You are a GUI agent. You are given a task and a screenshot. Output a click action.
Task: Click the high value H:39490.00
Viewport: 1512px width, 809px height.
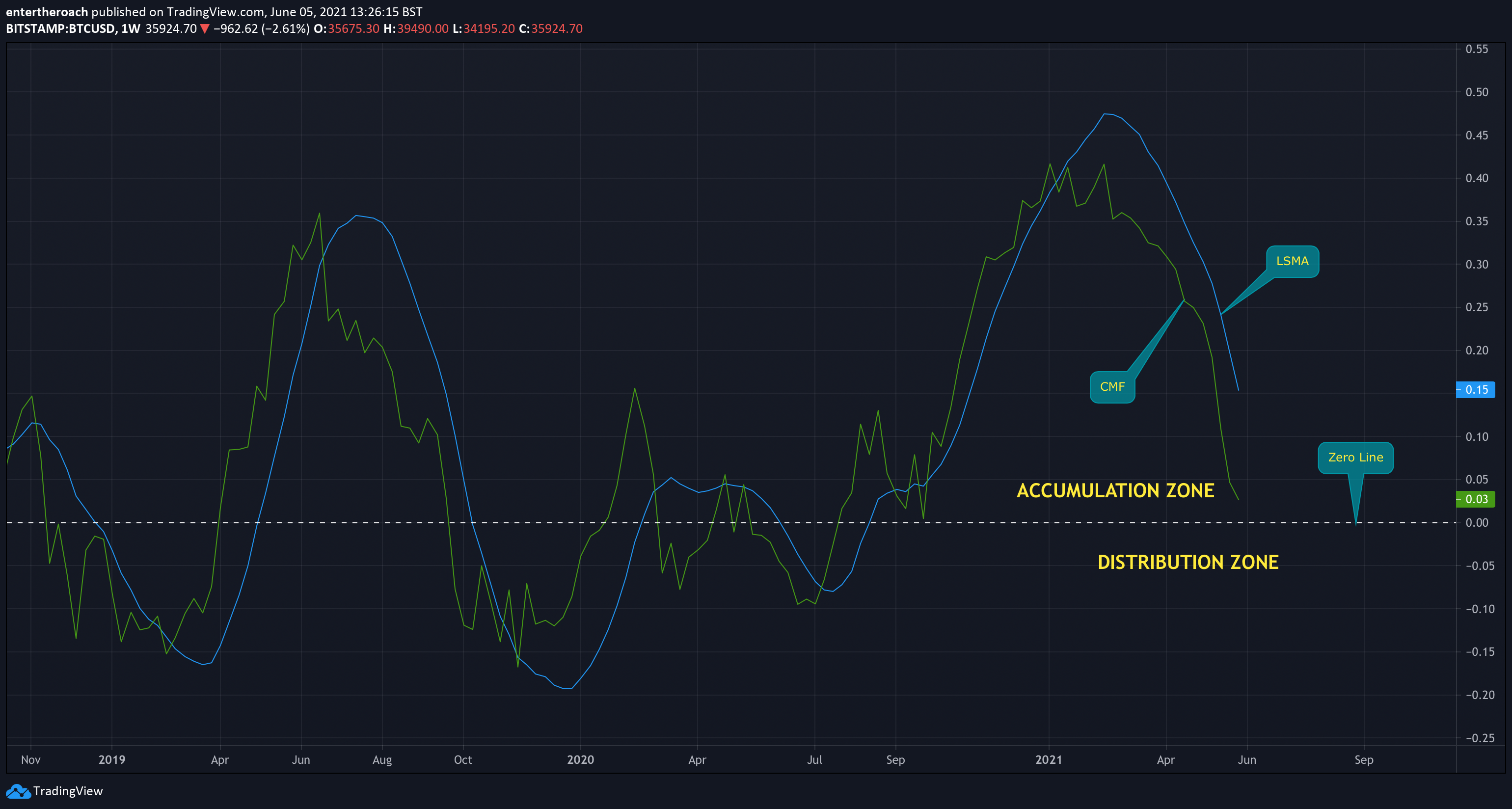pyautogui.click(x=416, y=29)
